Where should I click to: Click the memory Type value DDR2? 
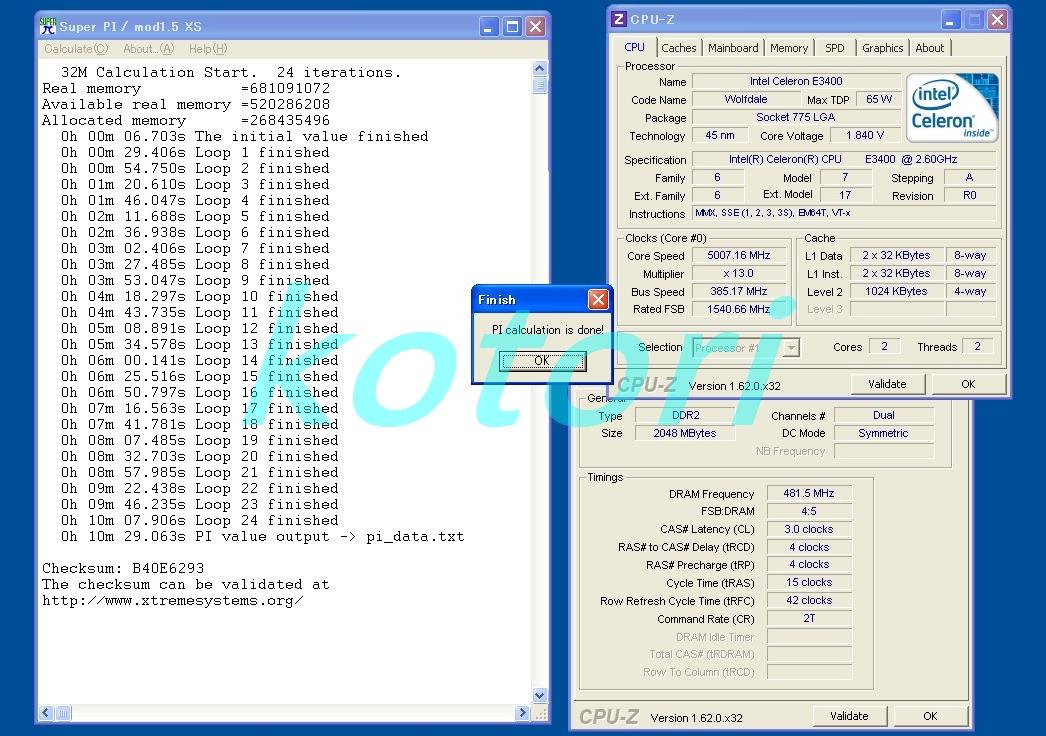click(685, 416)
